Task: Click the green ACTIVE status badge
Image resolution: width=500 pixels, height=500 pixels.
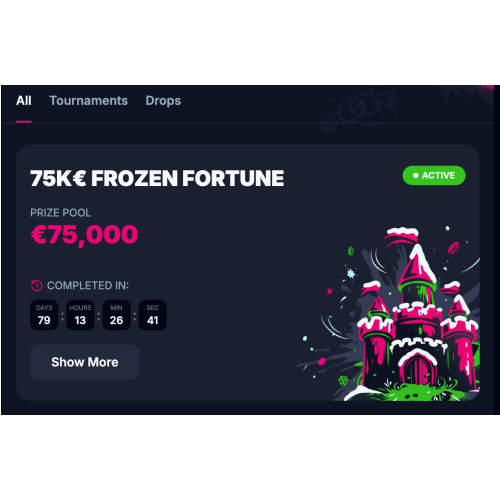Action: click(434, 175)
